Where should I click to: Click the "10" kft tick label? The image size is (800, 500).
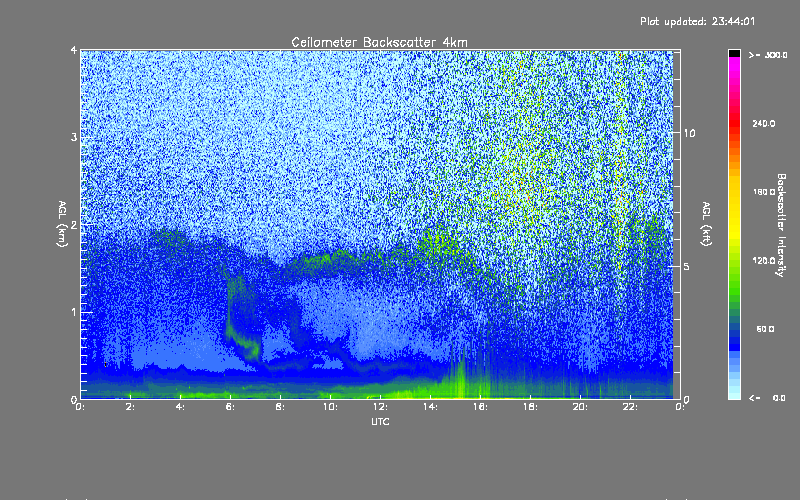(689, 133)
